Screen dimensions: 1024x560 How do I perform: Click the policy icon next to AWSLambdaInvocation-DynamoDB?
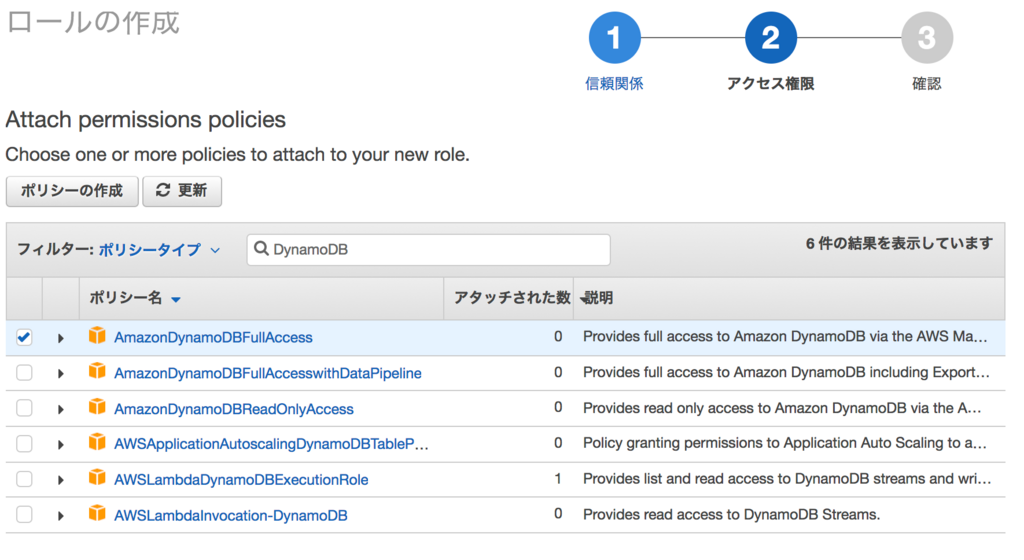[x=97, y=514]
